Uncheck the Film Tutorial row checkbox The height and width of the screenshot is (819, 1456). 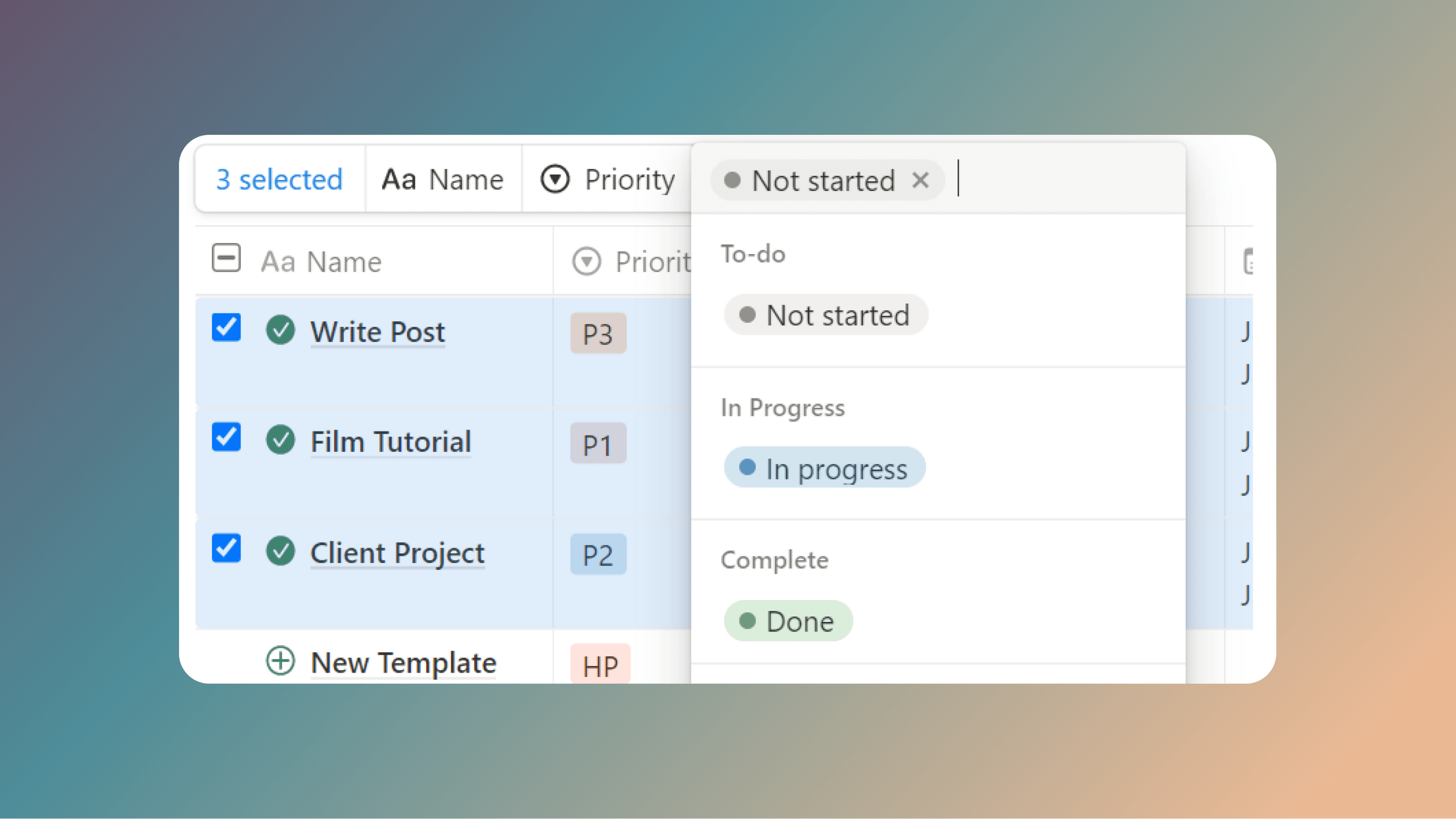225,437
